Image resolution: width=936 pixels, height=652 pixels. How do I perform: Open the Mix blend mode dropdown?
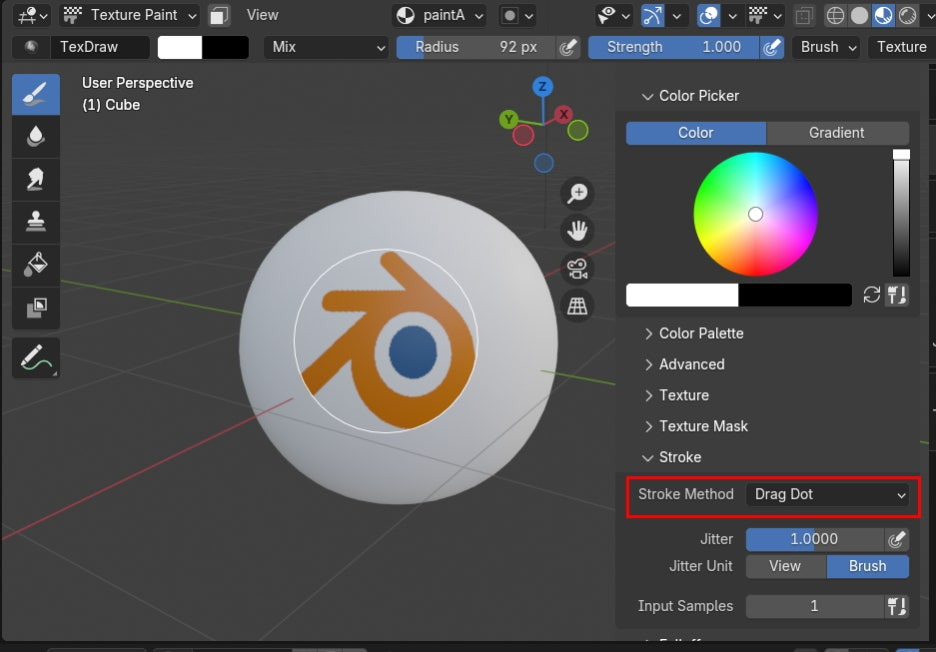326,47
